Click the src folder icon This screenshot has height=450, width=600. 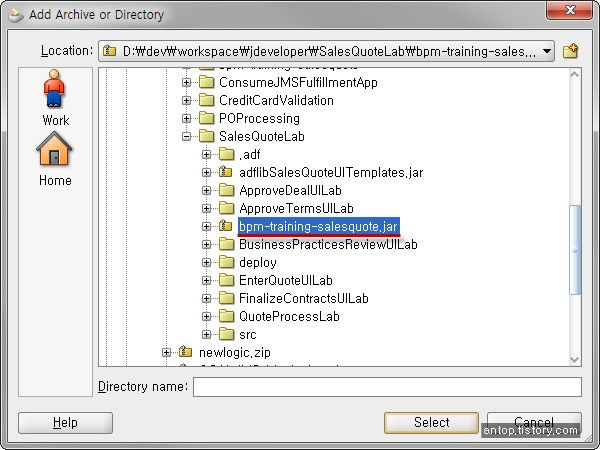227,334
